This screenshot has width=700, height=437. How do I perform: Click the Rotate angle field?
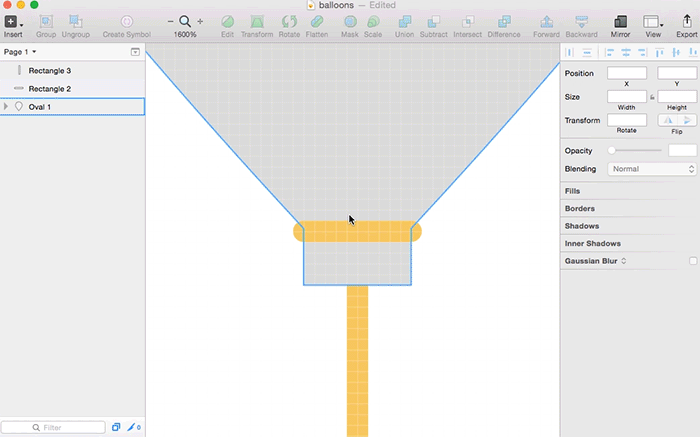627,120
